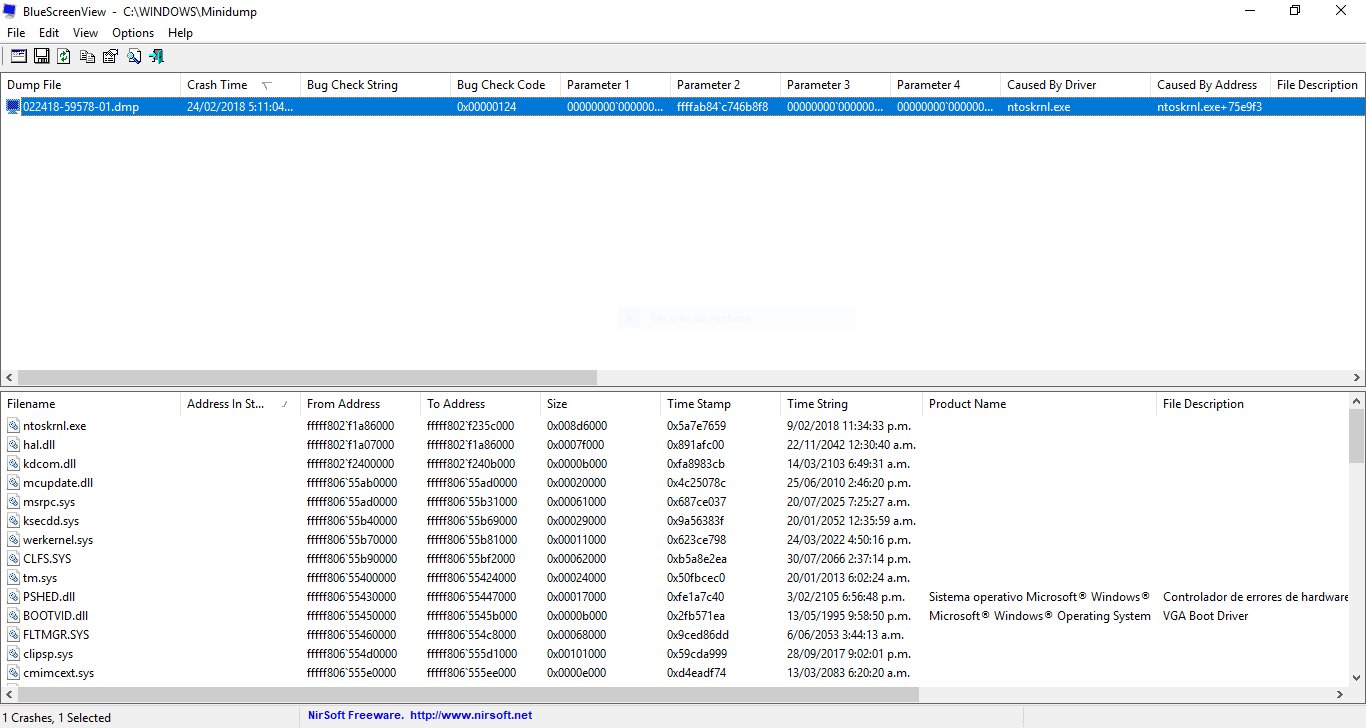Sort by the To Address column header
1366x728 pixels.
(480, 404)
